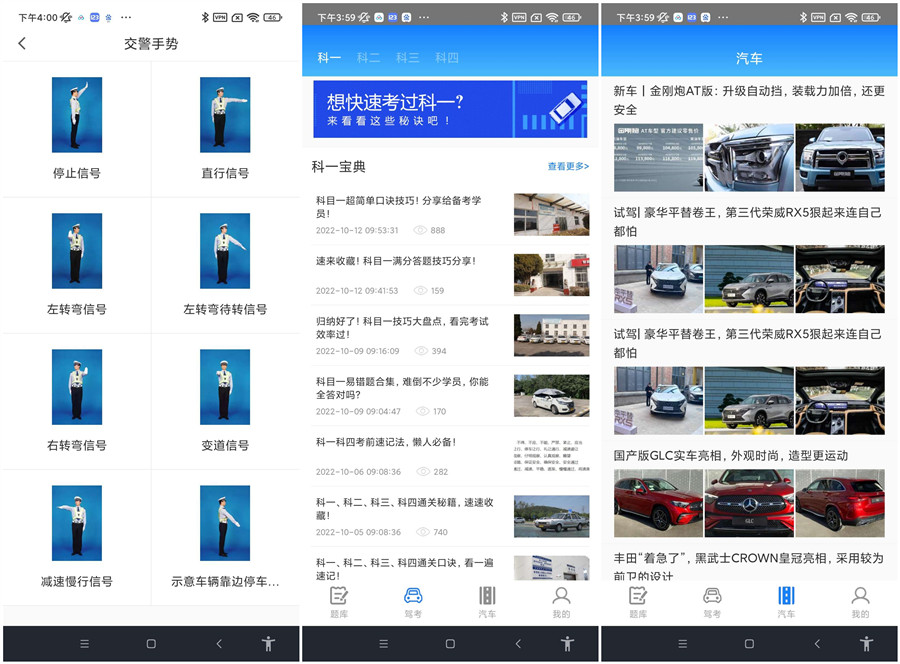The width and height of the screenshot is (900, 664).
Task: Tap the eye icon beside 394 views
Action: (x=421, y=351)
